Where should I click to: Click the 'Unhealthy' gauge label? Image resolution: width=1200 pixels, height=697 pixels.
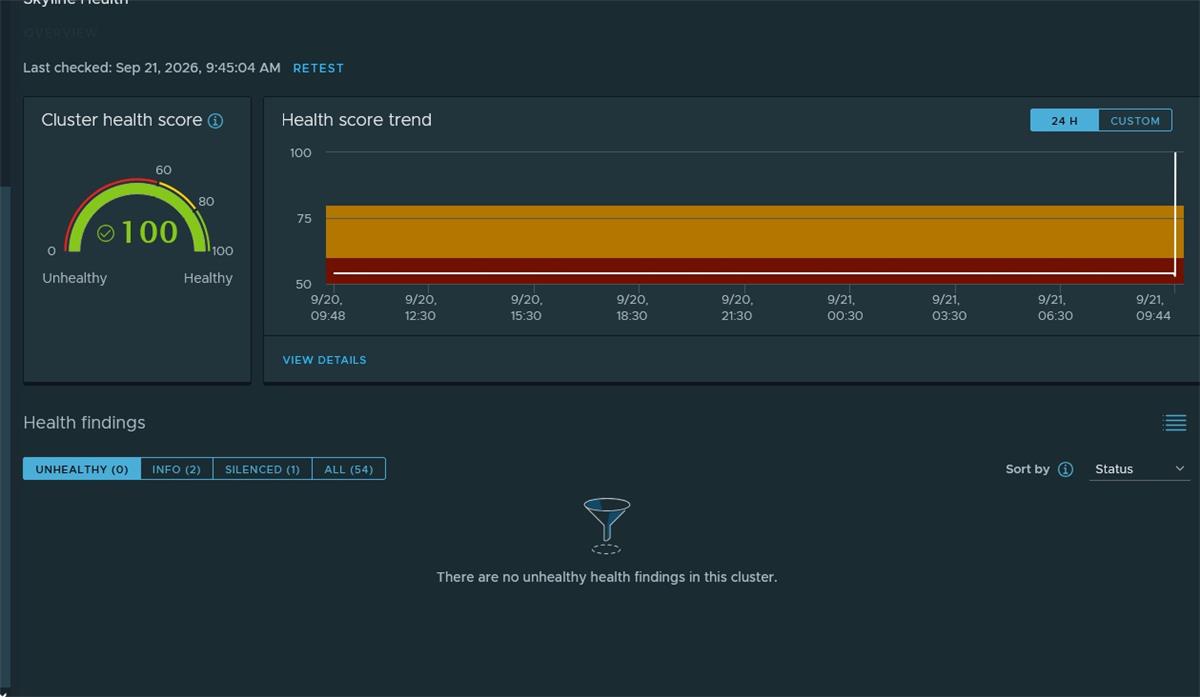click(75, 278)
